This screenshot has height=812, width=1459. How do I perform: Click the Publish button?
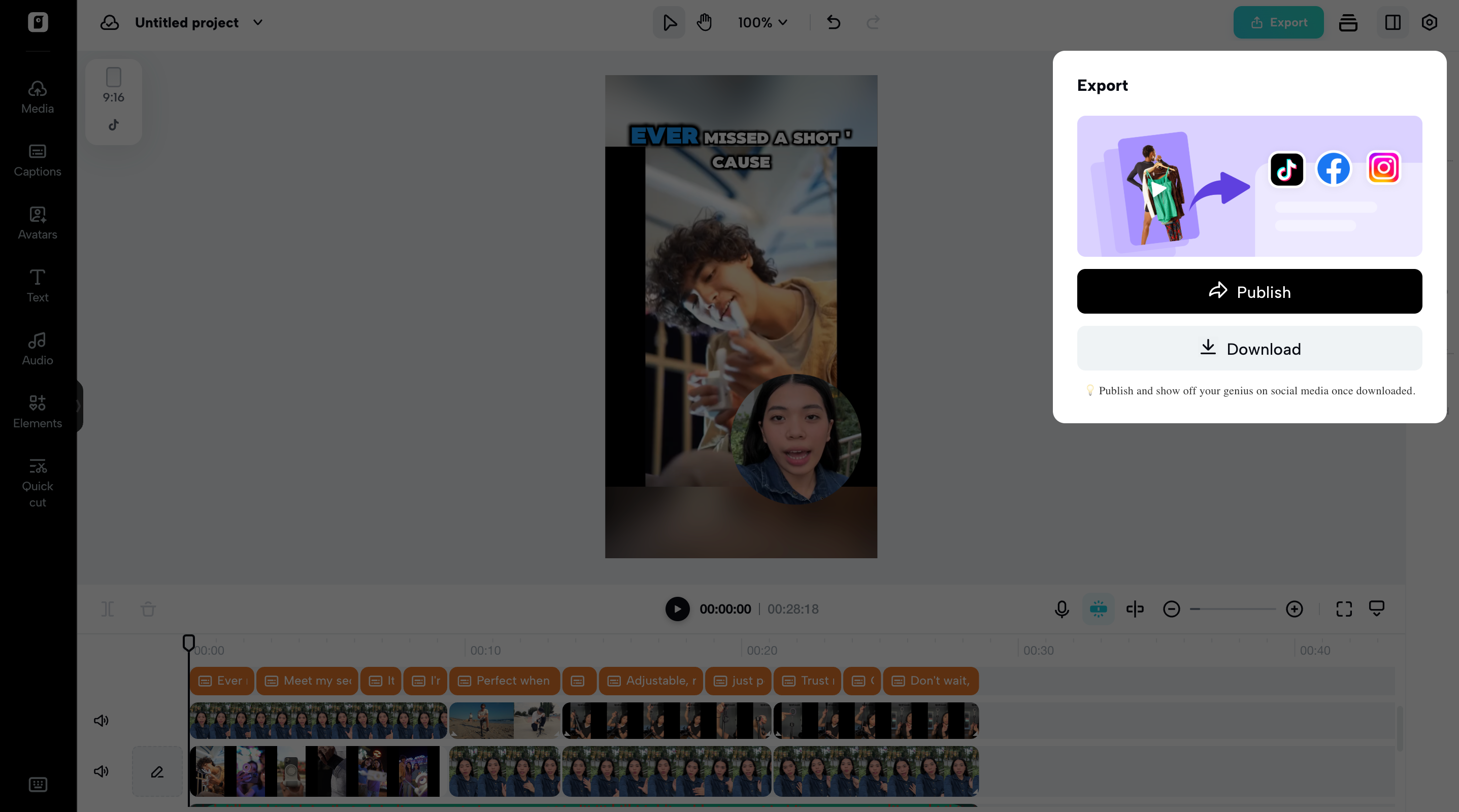click(x=1249, y=291)
